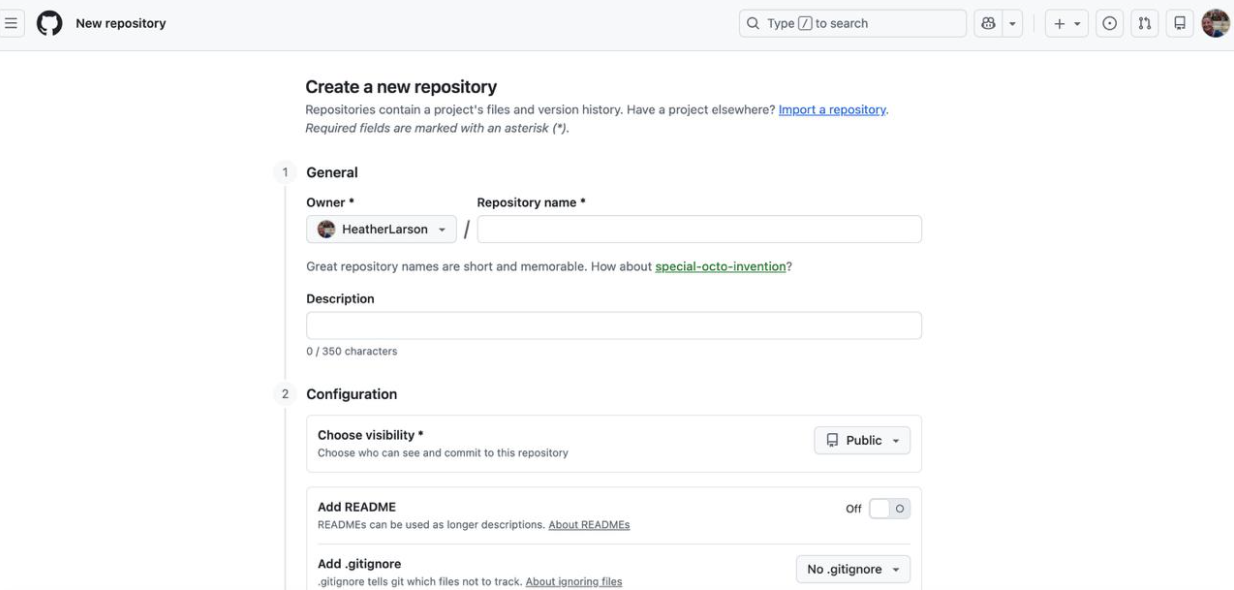
Task: Click the owner avatar next to HeatherLarson
Action: (327, 229)
